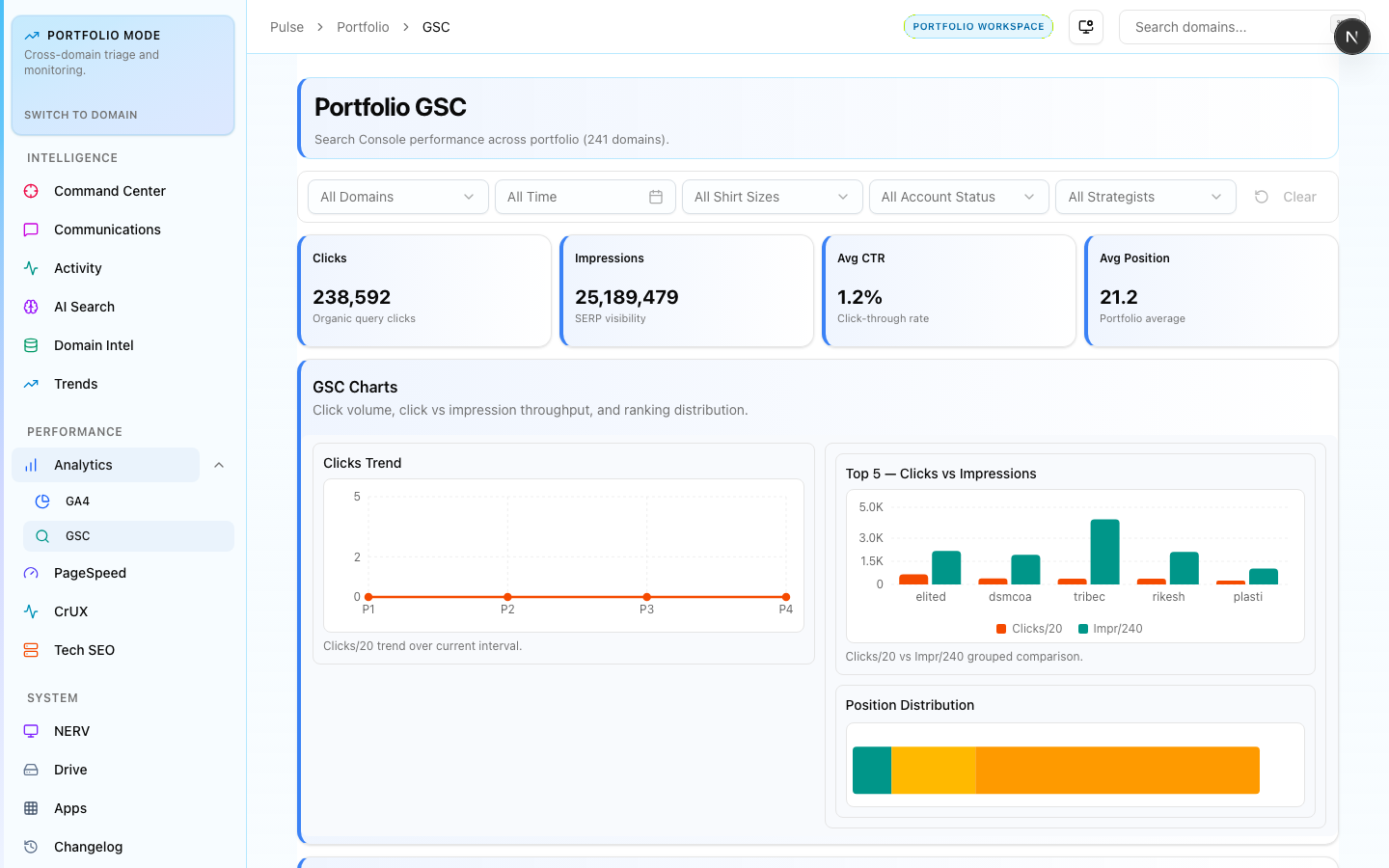This screenshot has width=1389, height=868.
Task: Toggle the Impr/240 legend series
Action: (x=1110, y=629)
